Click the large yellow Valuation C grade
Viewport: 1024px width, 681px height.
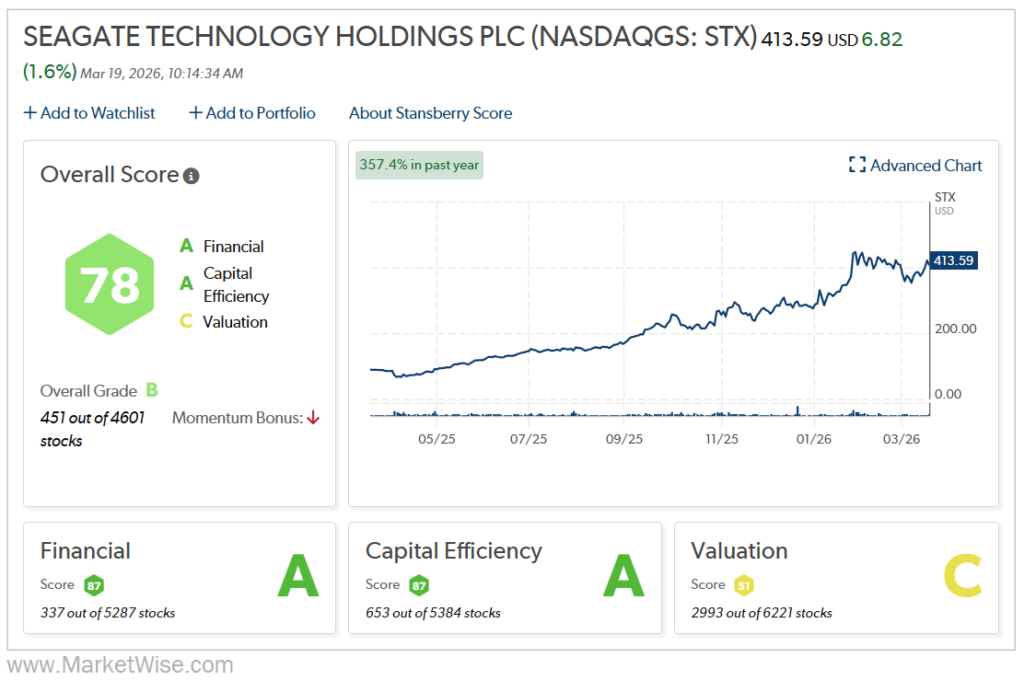point(964,577)
